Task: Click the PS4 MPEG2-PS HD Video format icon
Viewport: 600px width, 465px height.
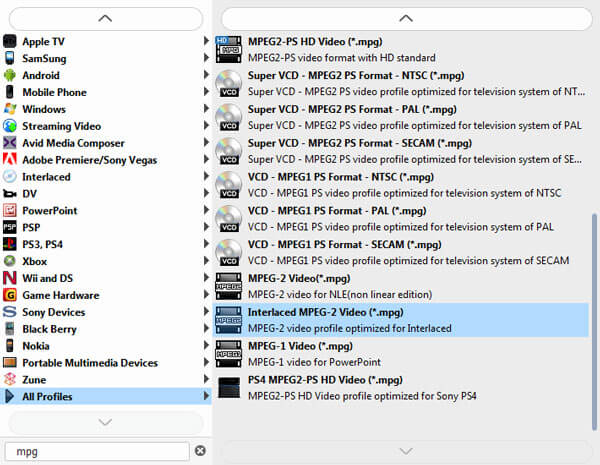Action: pyautogui.click(x=229, y=388)
